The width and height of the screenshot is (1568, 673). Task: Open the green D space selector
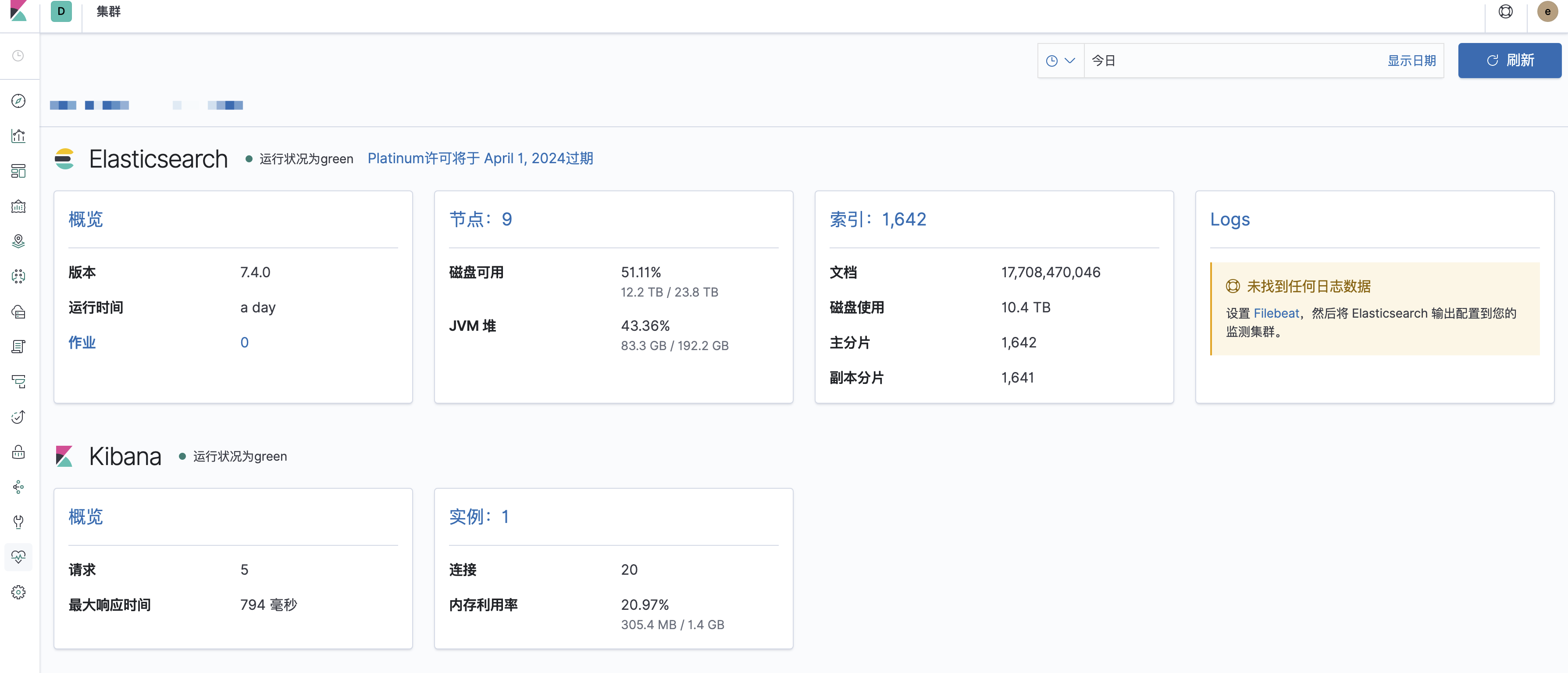coord(61,11)
